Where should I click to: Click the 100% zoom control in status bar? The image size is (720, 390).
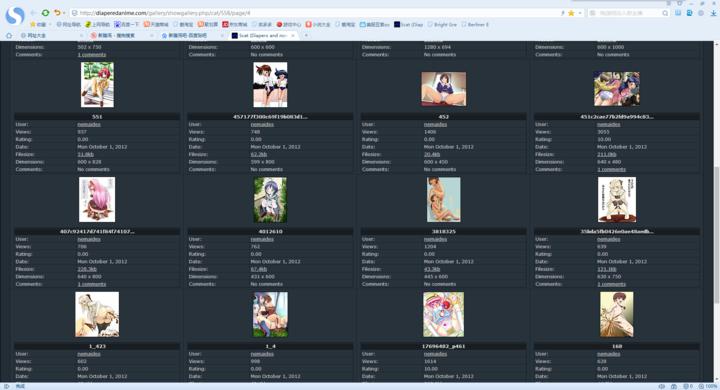pos(709,386)
